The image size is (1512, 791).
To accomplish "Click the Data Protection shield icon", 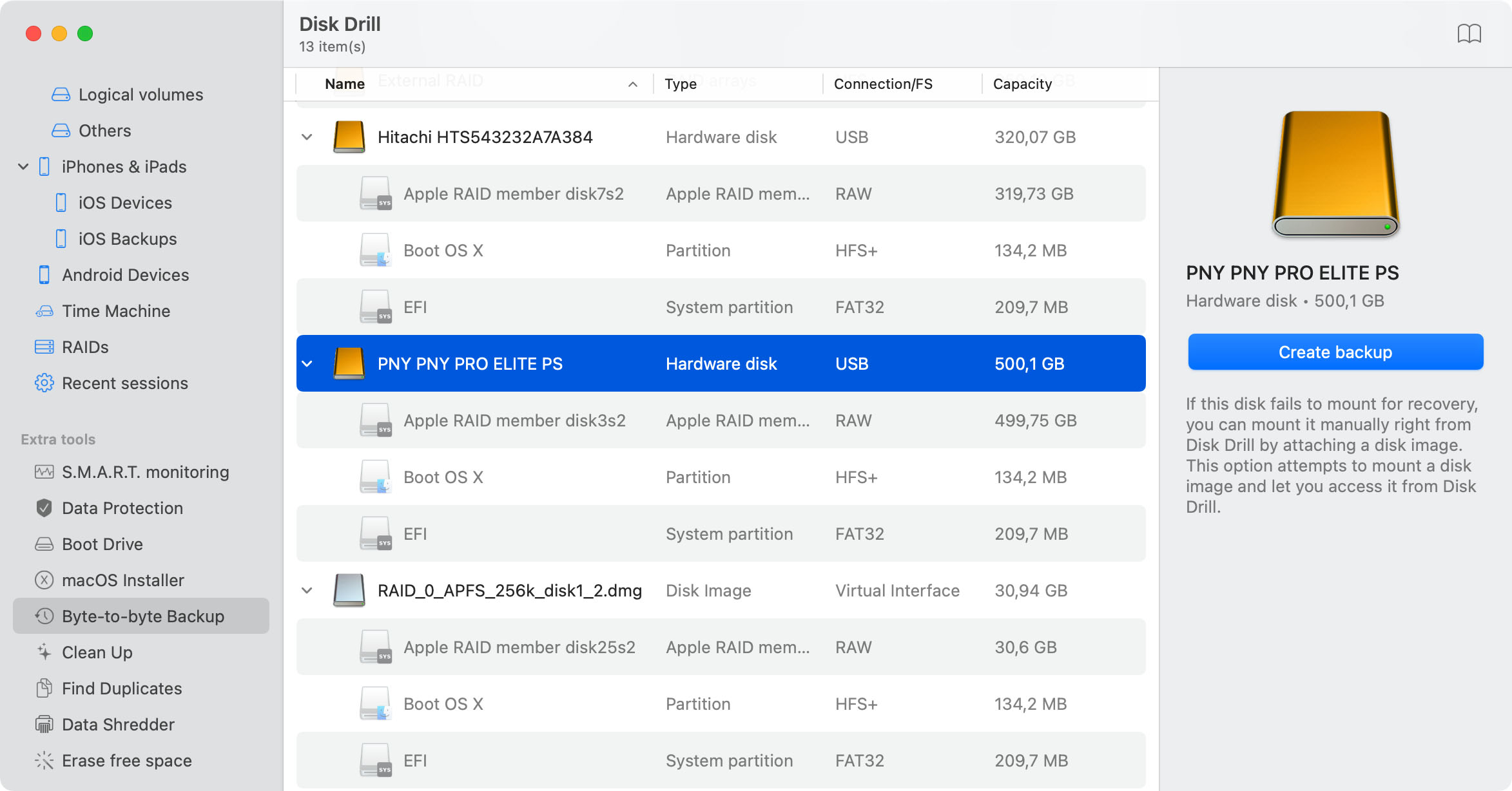I will click(x=44, y=508).
